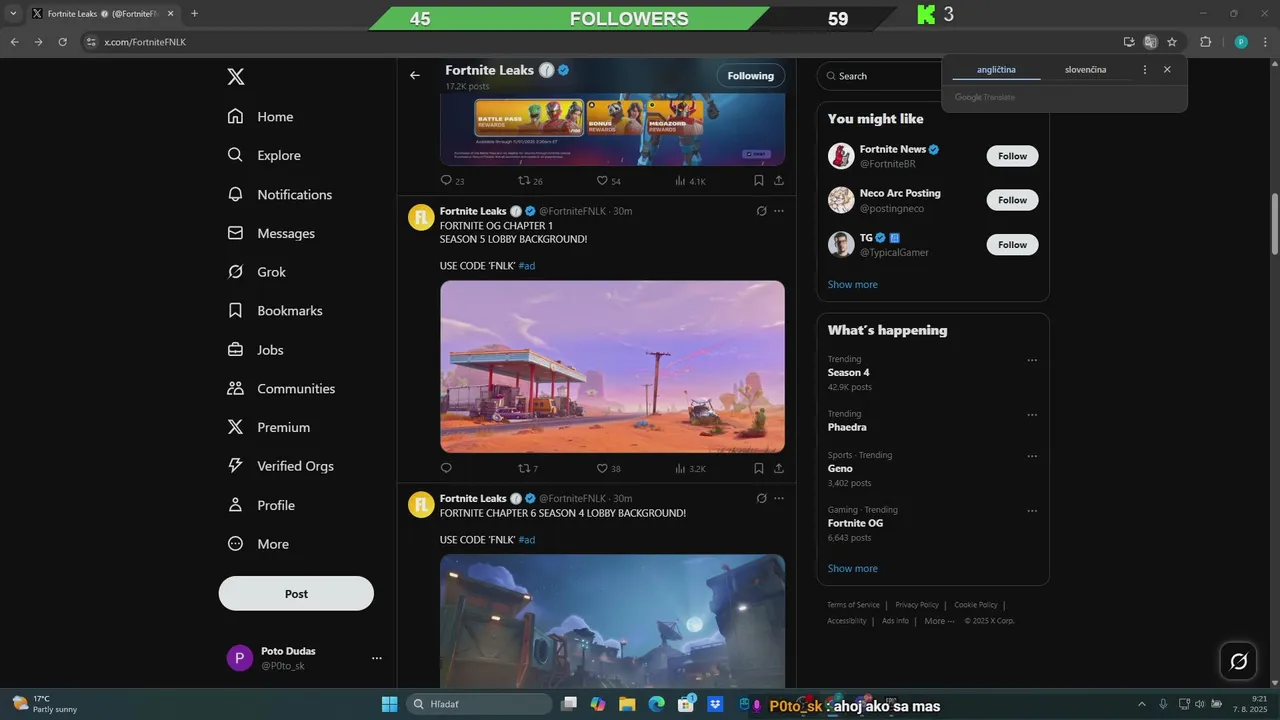View analytics of post with 3.2K views
The width and height of the screenshot is (1280, 720).
(x=690, y=468)
